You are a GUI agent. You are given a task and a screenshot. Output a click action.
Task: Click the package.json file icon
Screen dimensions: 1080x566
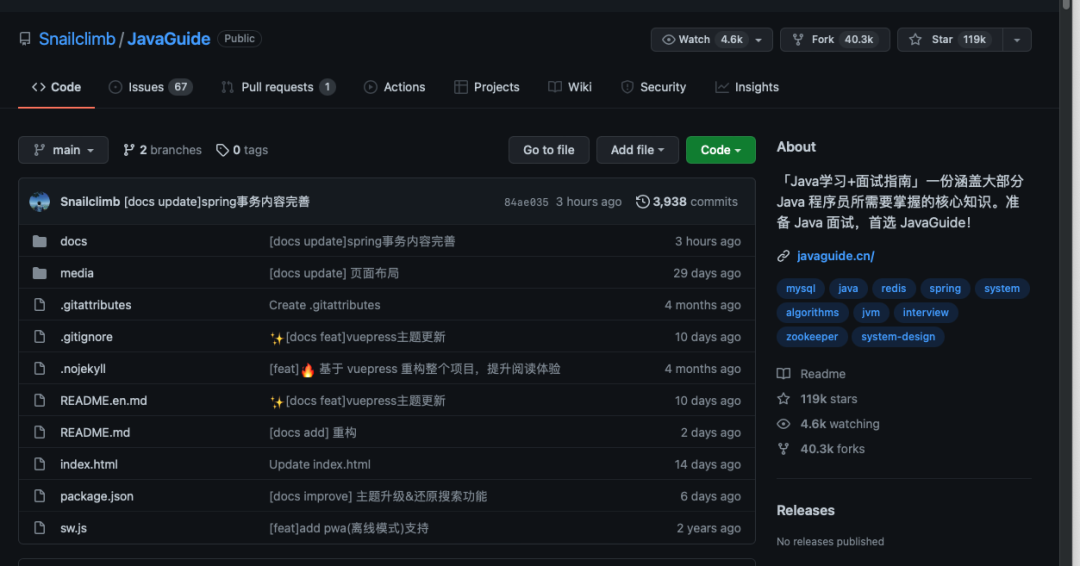pos(40,496)
